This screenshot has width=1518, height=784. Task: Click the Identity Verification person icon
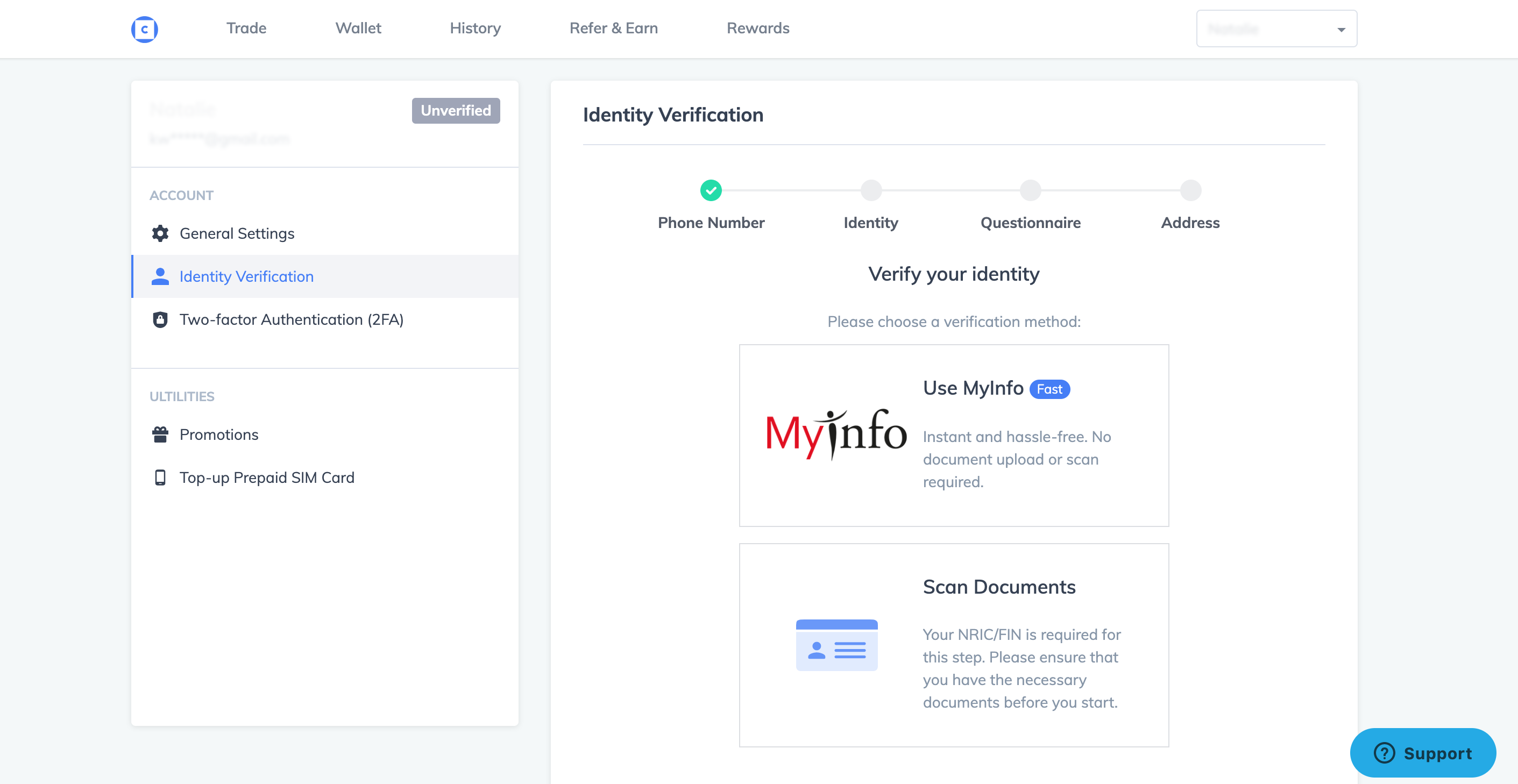point(160,276)
